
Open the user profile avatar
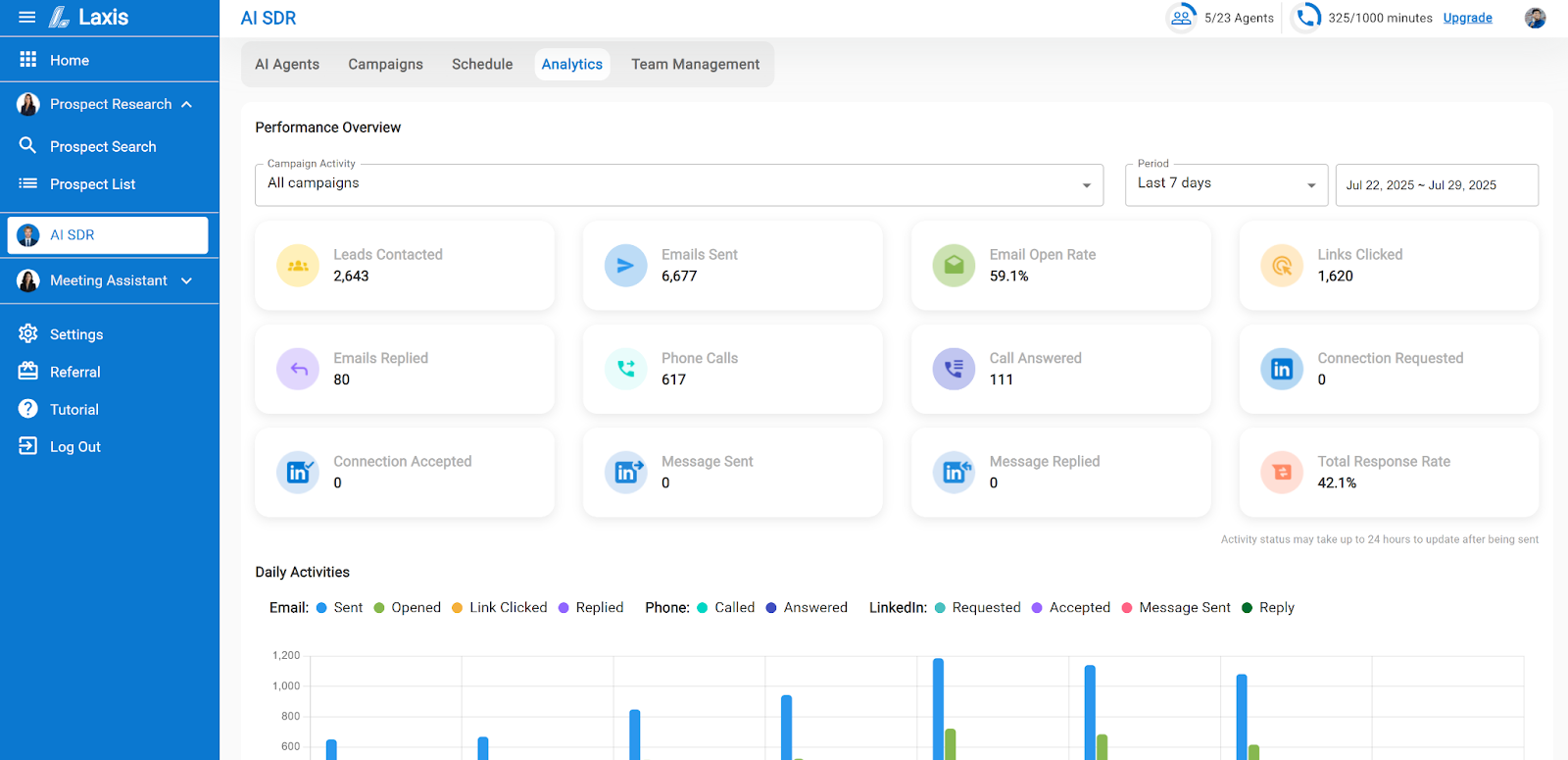point(1536,18)
